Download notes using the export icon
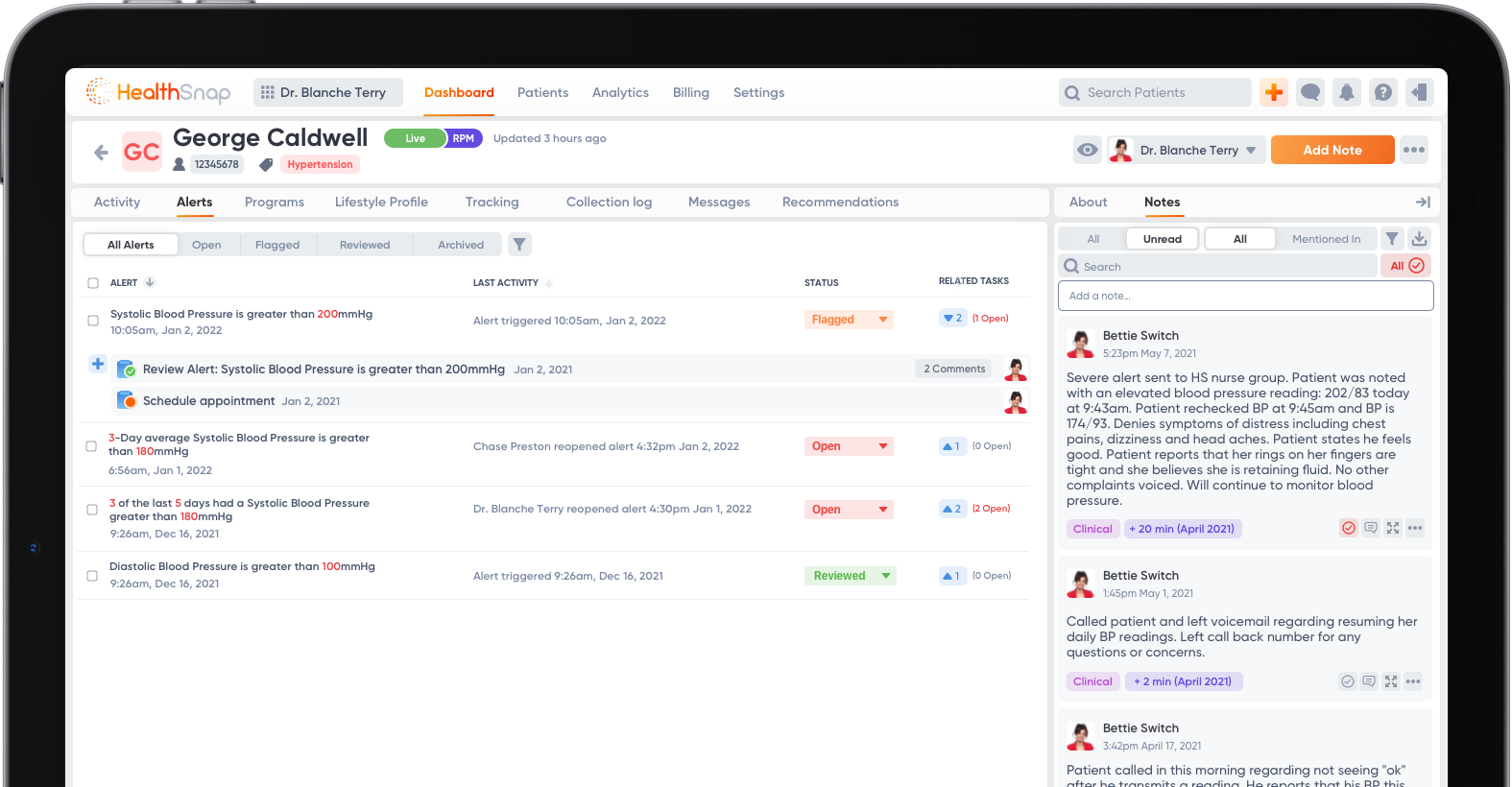The image size is (1512, 787). pos(1420,239)
